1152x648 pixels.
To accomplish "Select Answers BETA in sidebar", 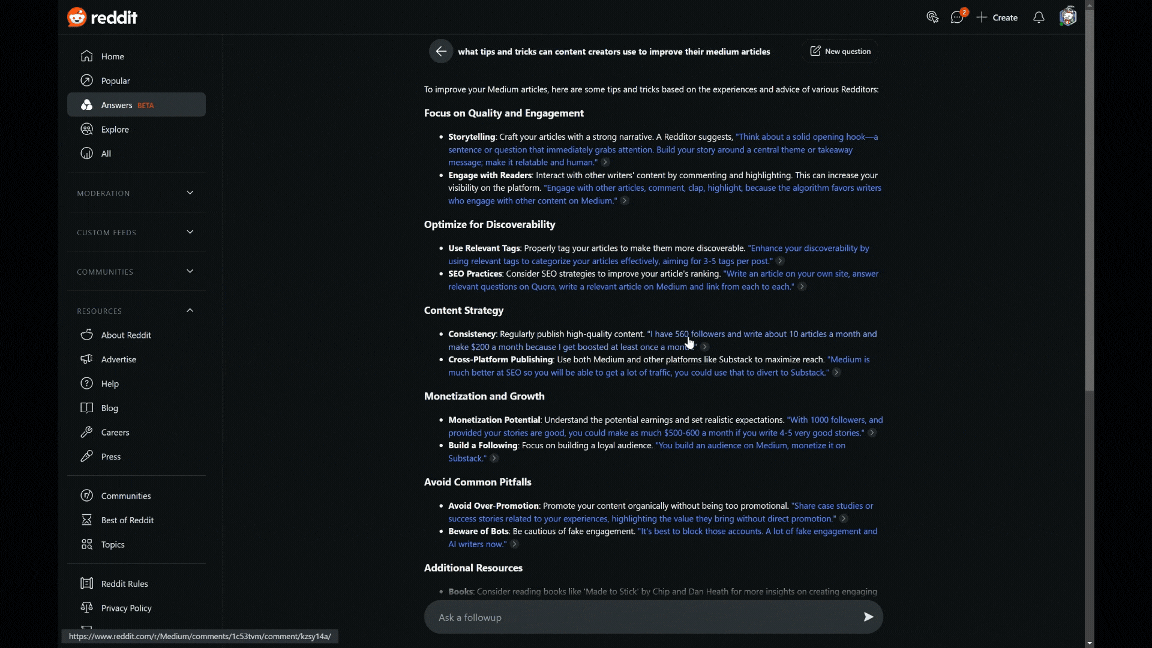I will [x=136, y=104].
